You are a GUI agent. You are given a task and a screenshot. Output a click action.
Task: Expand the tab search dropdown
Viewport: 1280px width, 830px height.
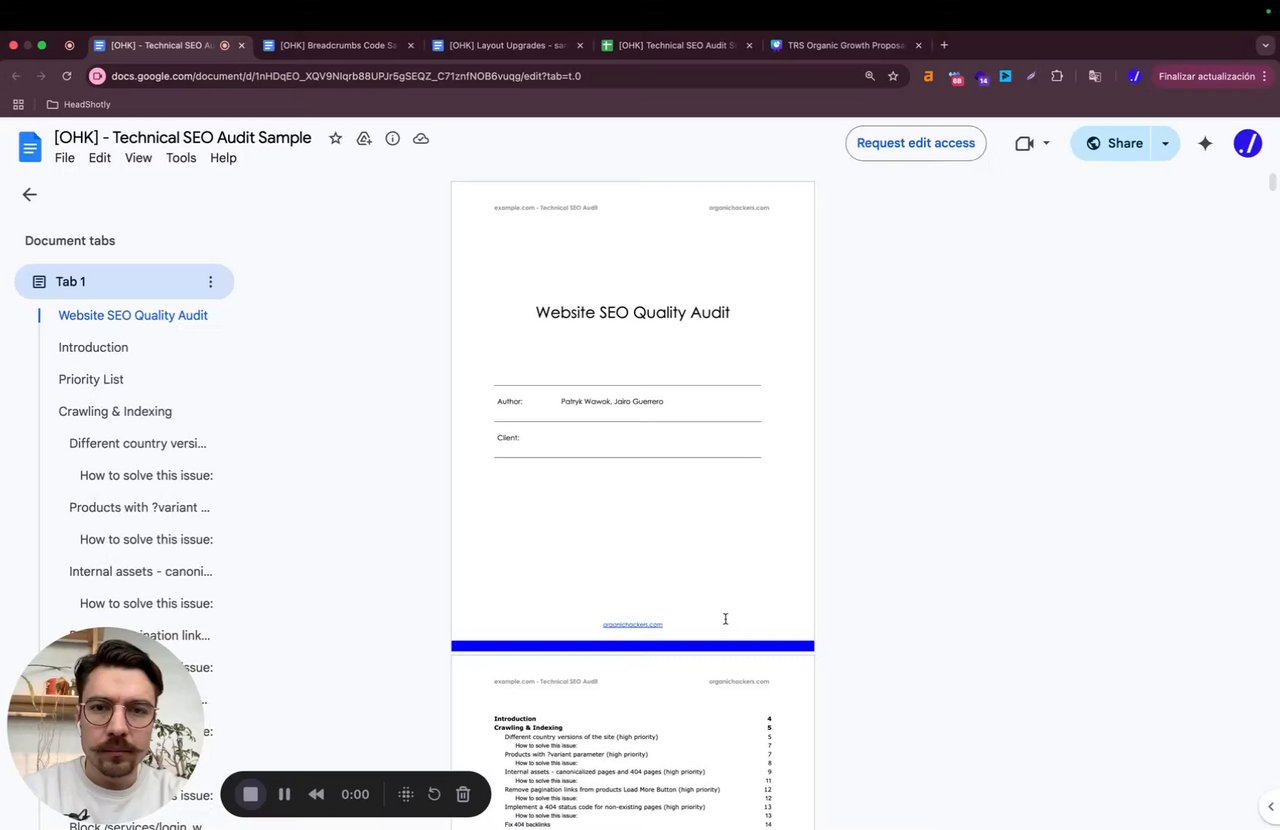(x=1265, y=45)
